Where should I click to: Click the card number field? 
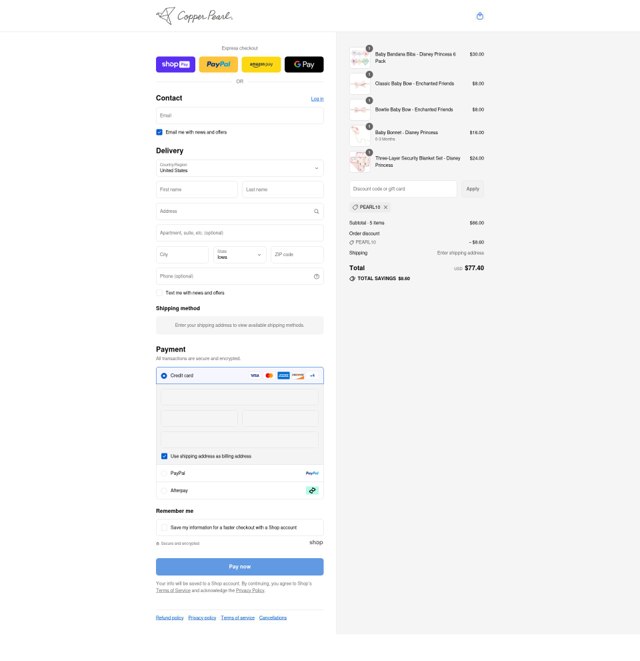click(240, 397)
